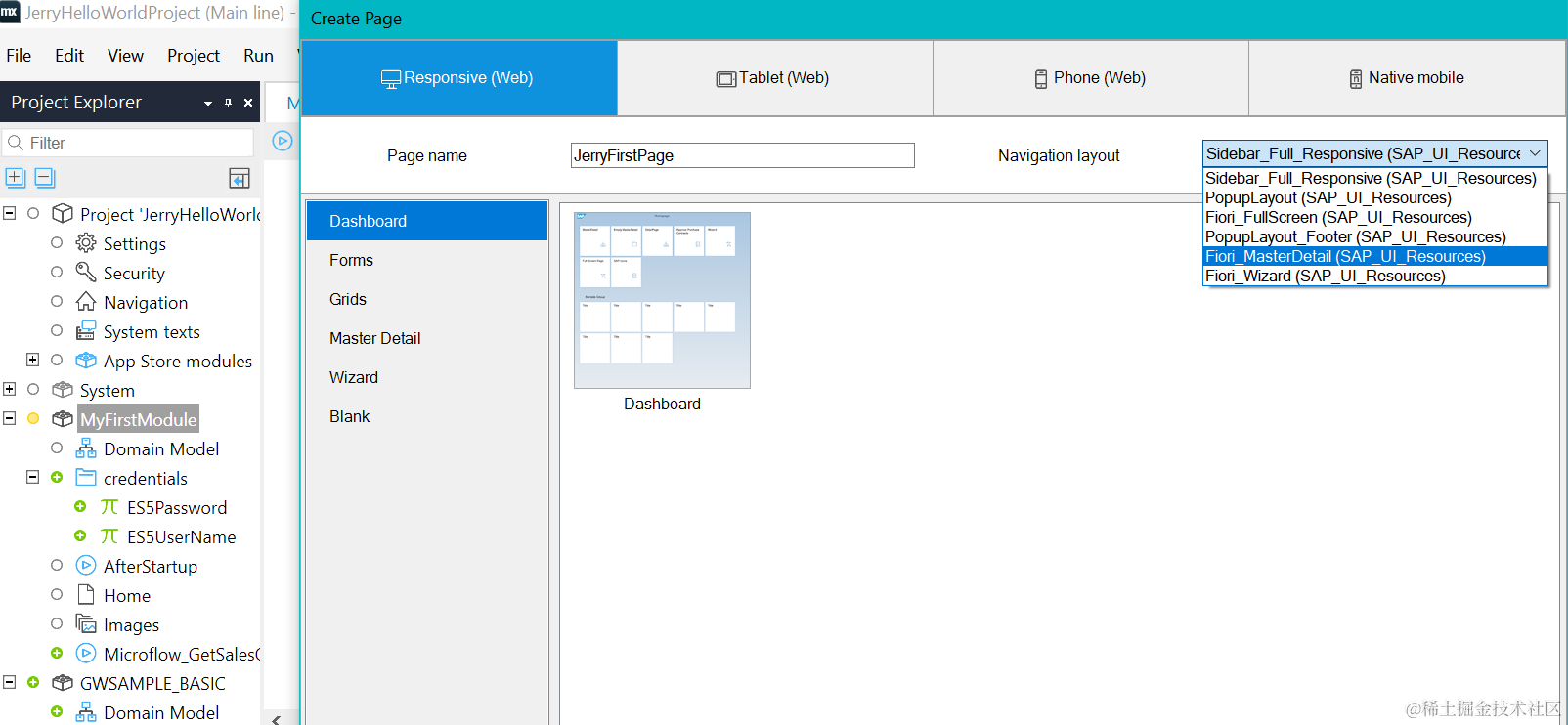The width and height of the screenshot is (1568, 725).
Task: Switch to the Native mobile tab
Action: (1407, 78)
